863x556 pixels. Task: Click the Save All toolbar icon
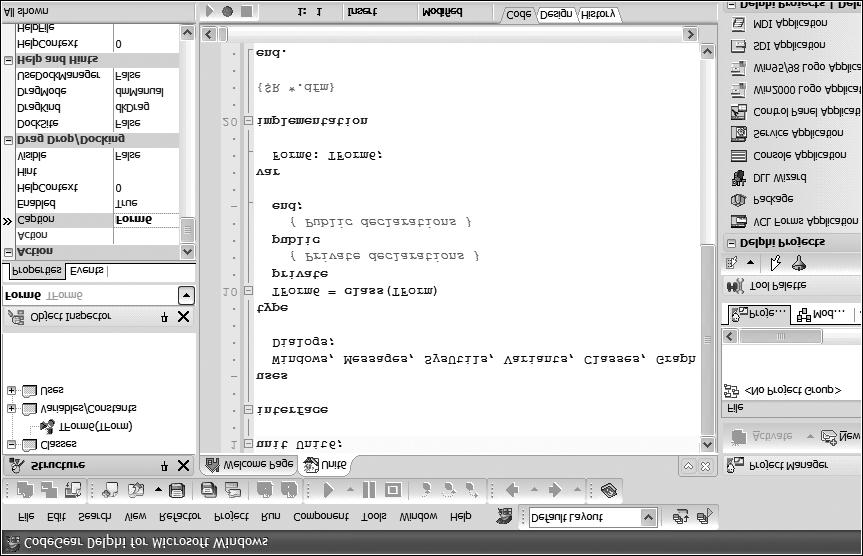208,489
